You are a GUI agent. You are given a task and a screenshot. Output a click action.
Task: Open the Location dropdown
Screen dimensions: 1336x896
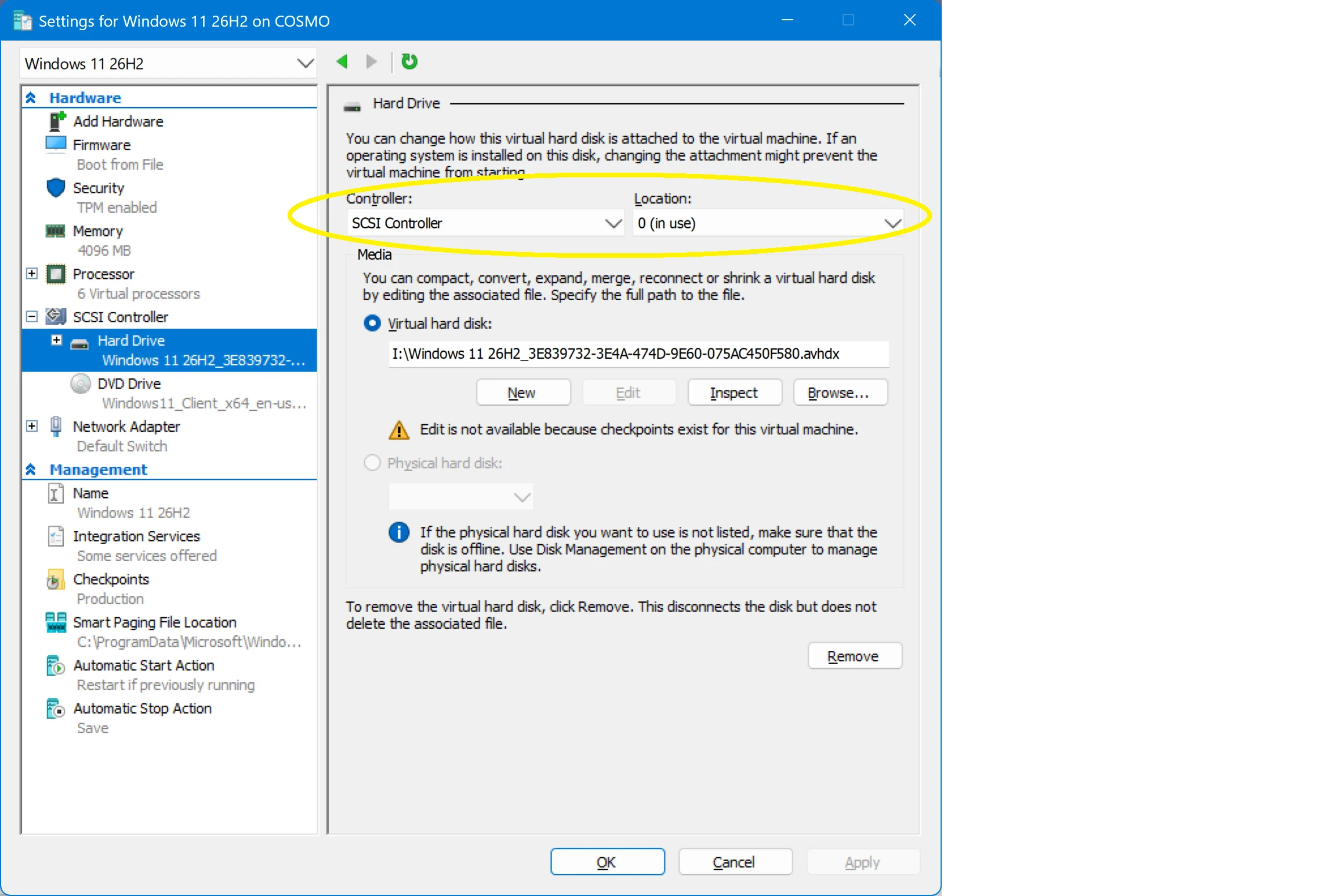pos(768,223)
